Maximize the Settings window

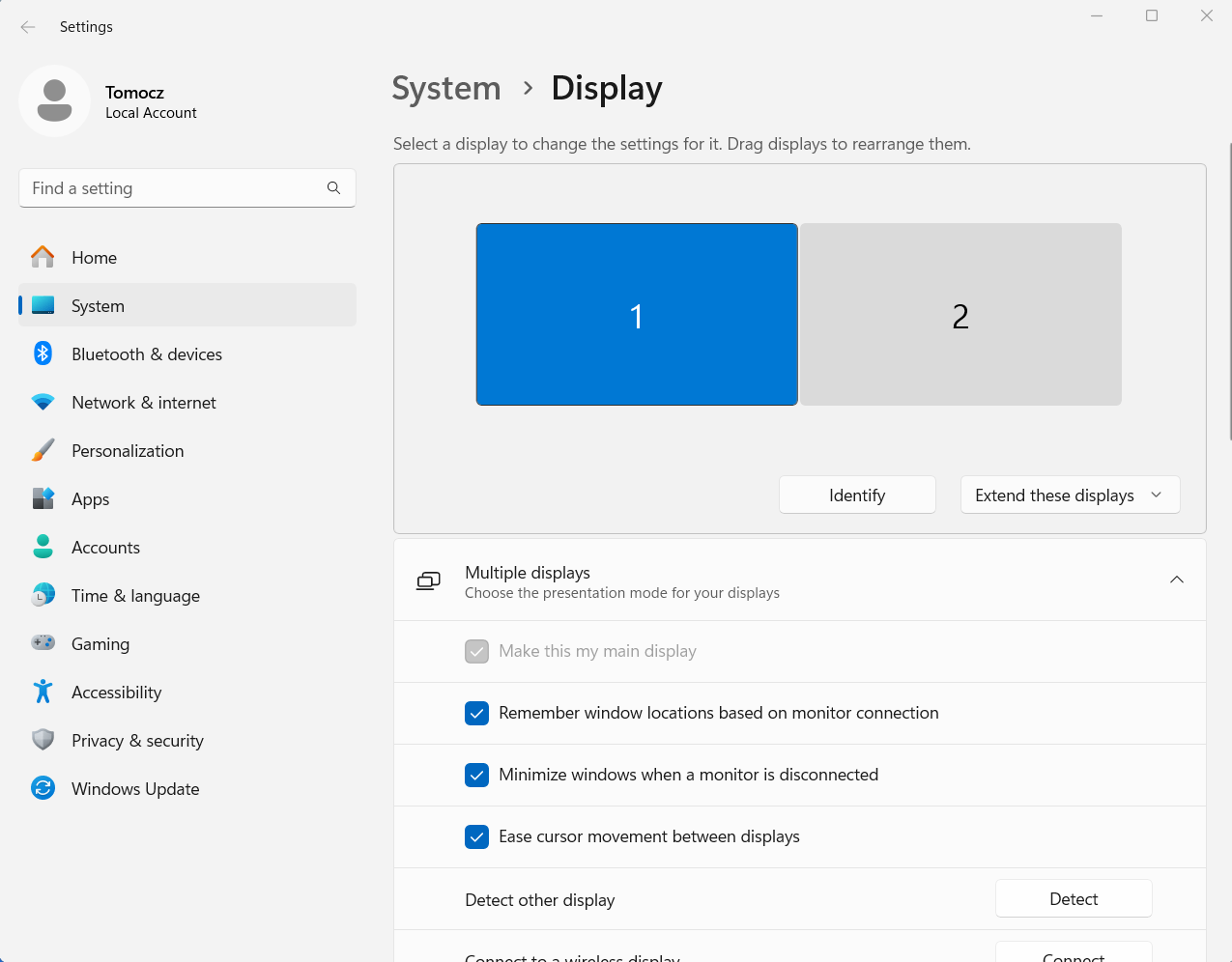[1152, 15]
